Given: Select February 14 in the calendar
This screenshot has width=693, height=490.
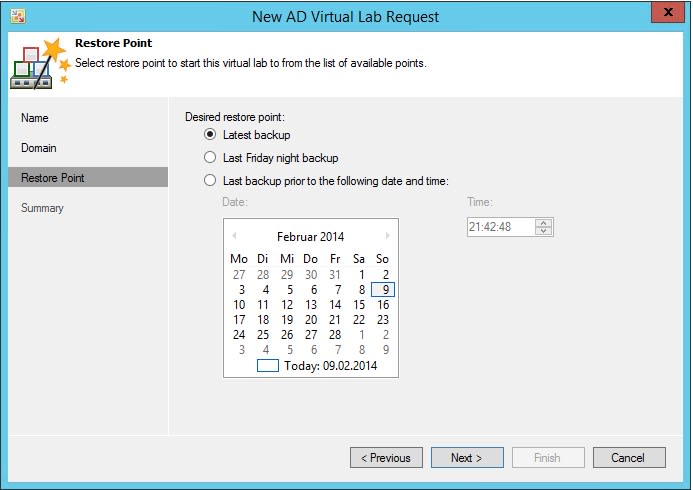Looking at the screenshot, I should click(335, 305).
